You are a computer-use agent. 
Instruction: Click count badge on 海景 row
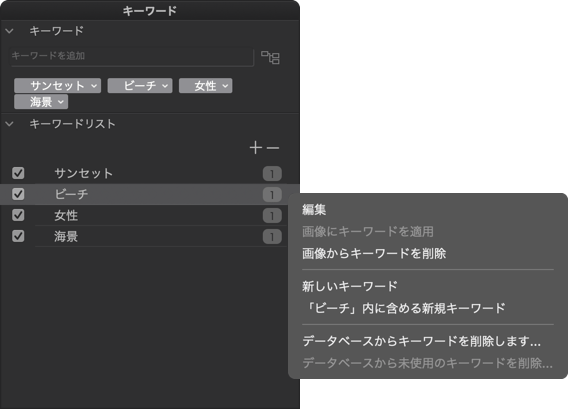tap(272, 237)
